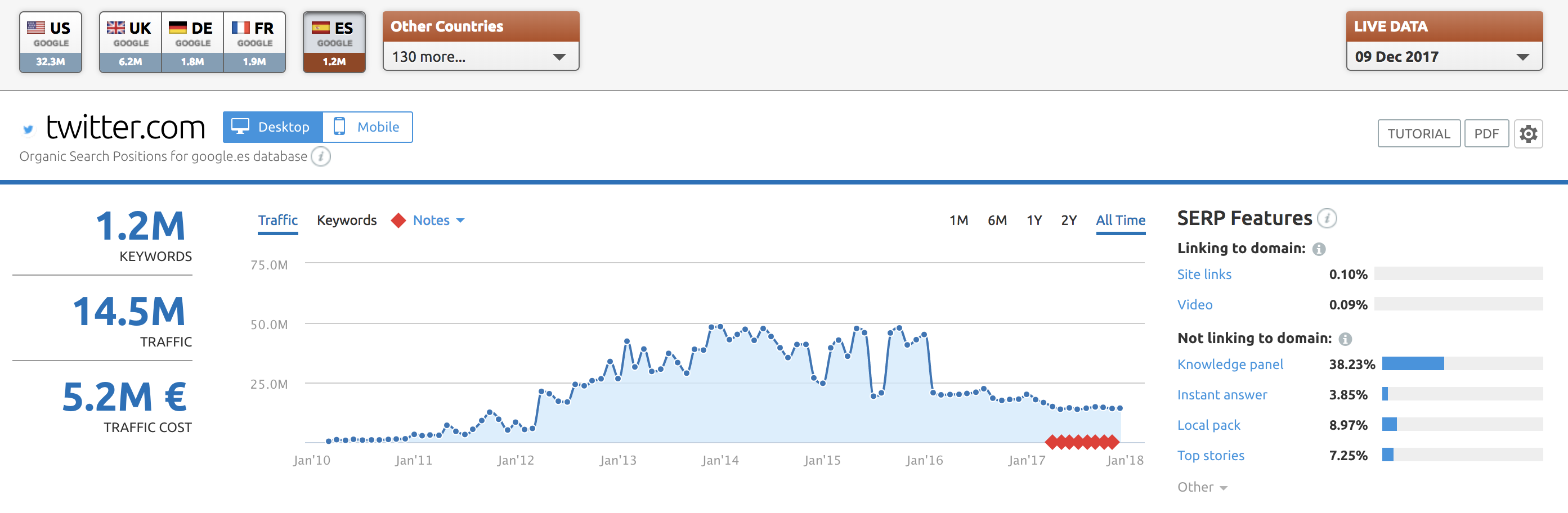Screen dimensions: 1568x513
Task: Click the Jan'14 axis label
Action: point(719,461)
